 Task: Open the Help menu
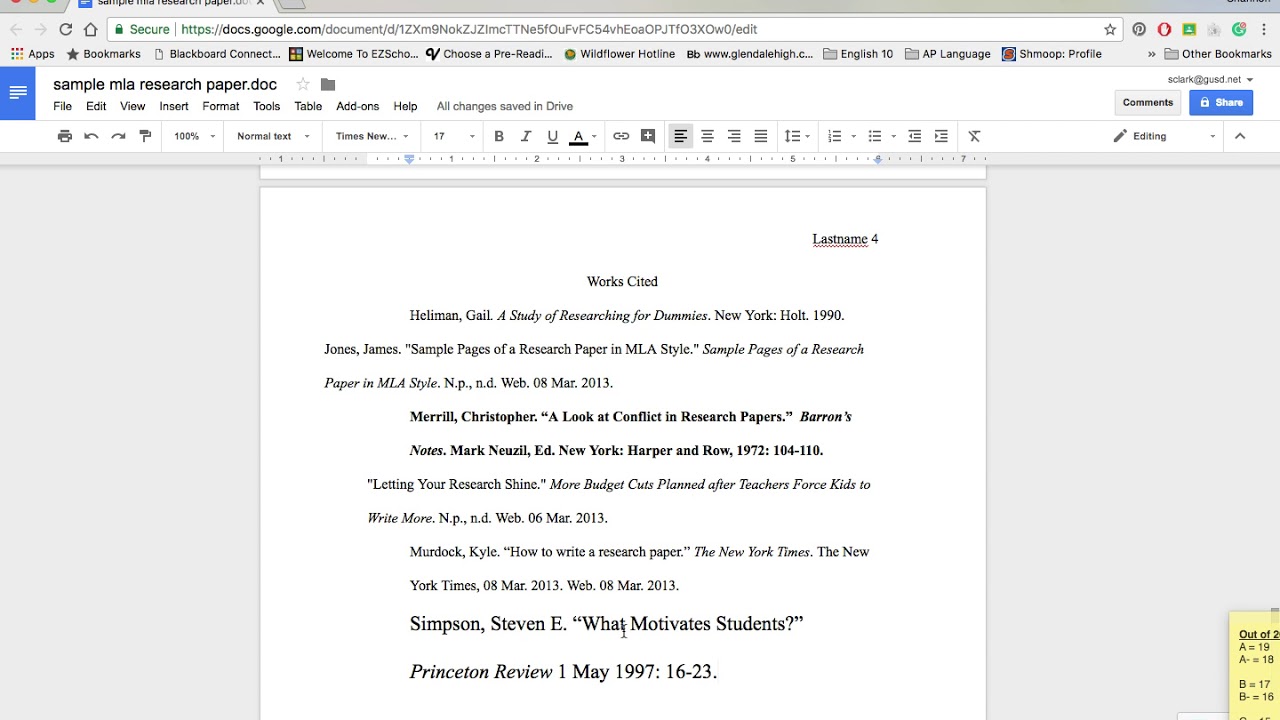tap(405, 106)
